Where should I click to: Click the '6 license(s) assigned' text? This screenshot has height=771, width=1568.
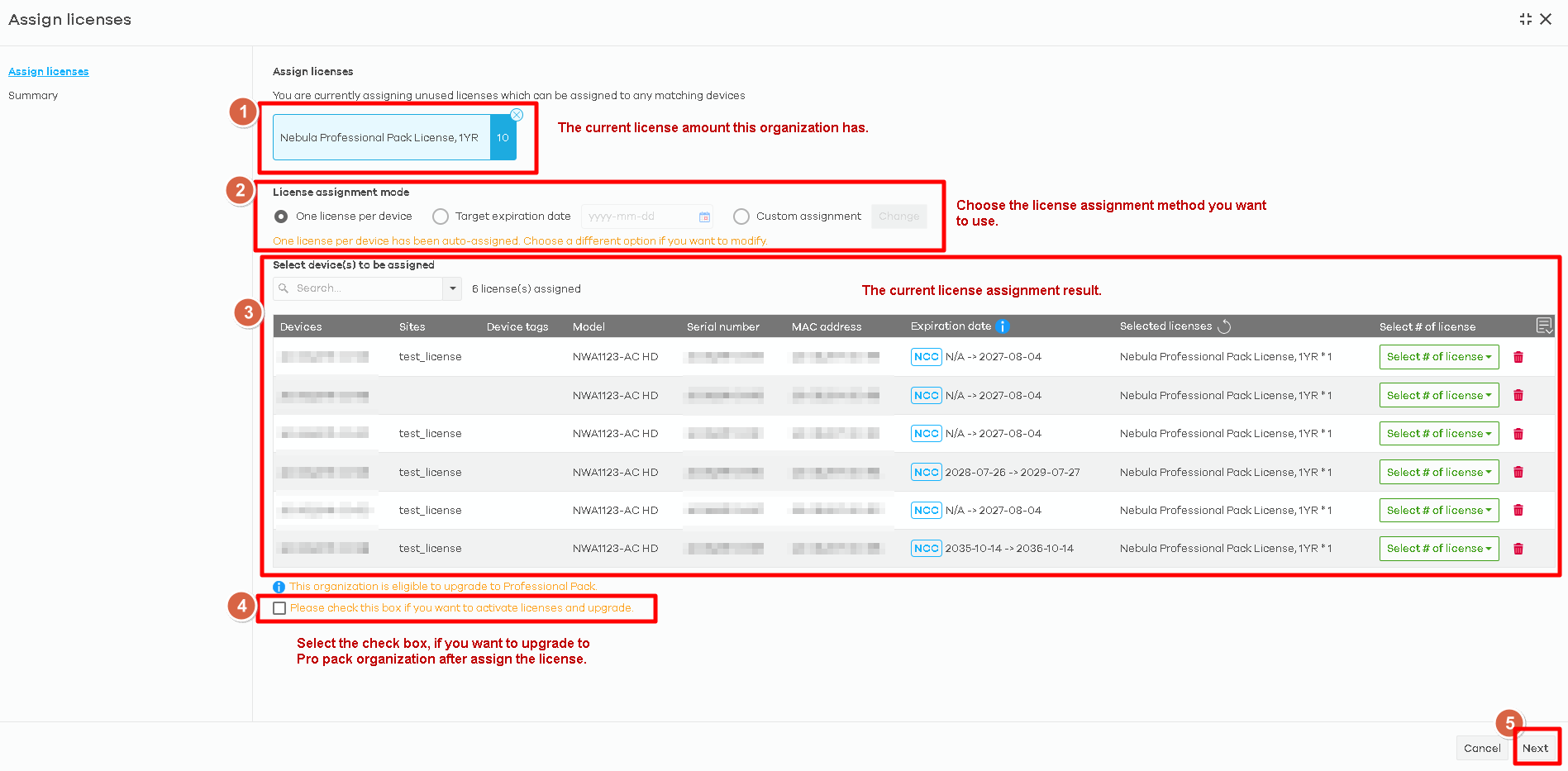(527, 288)
